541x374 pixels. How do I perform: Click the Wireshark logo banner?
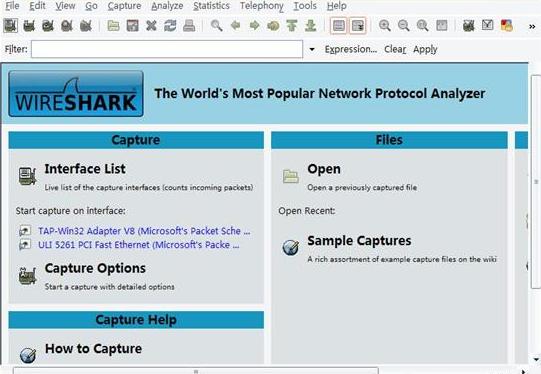tap(76, 94)
